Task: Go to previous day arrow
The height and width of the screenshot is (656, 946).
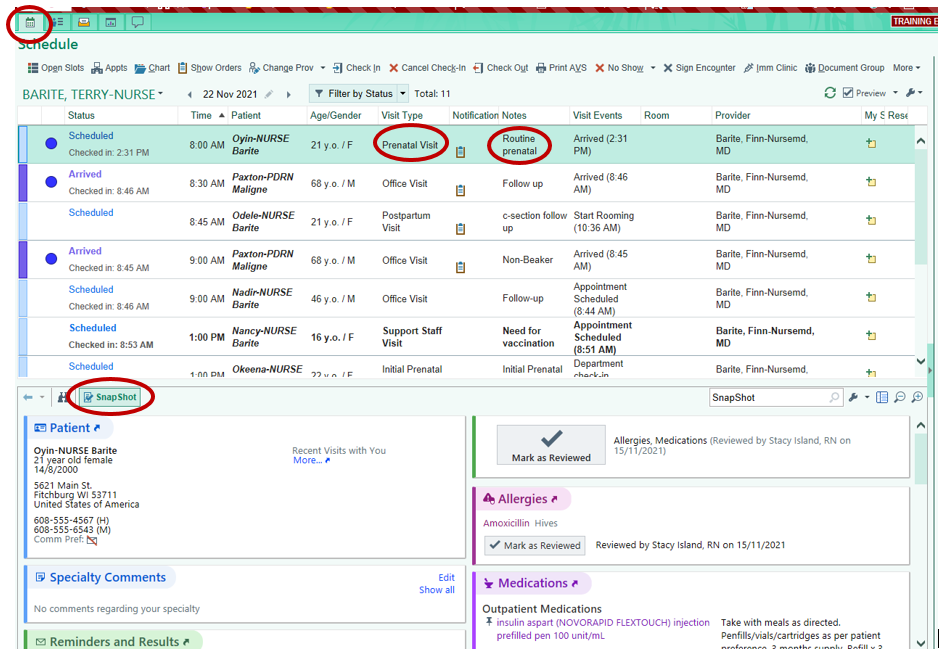Action: [190, 94]
